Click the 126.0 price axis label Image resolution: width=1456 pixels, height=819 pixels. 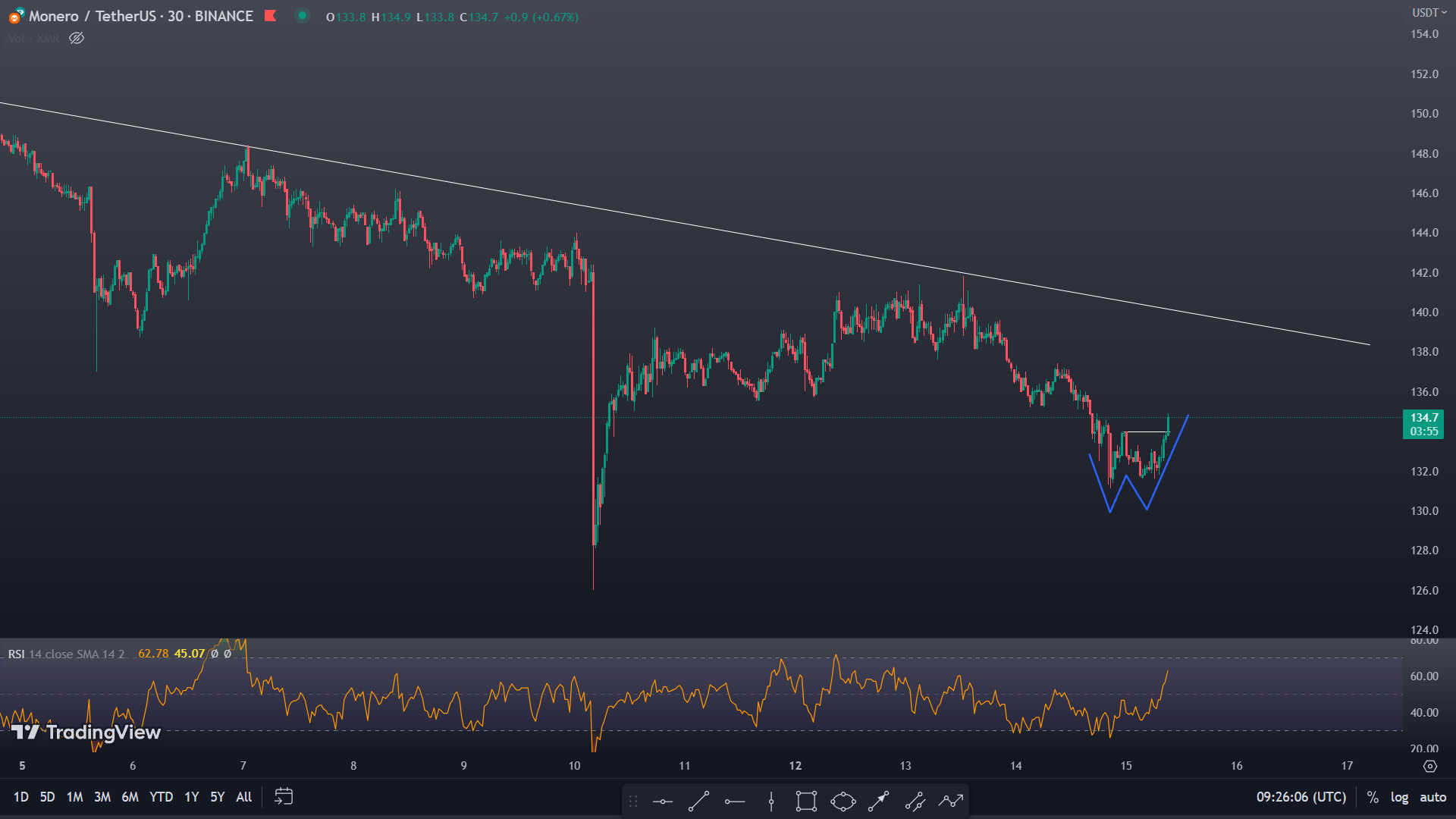click(1424, 591)
